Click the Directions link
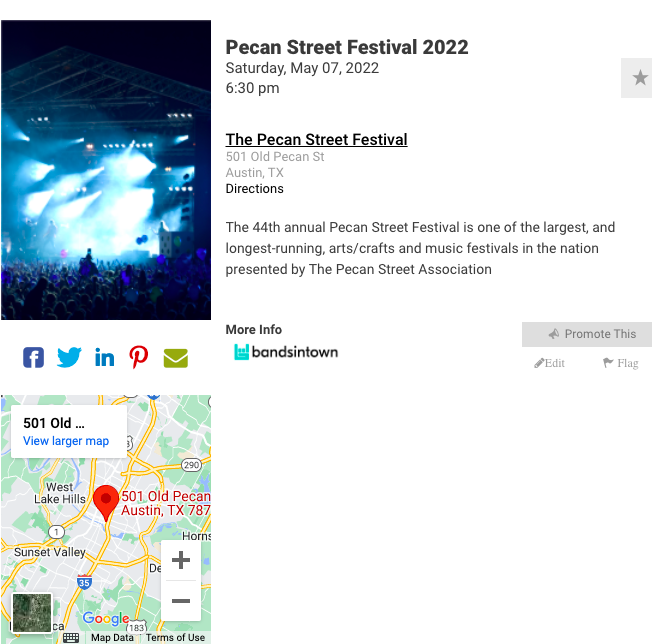Viewport: 652px width, 644px height. coord(254,189)
